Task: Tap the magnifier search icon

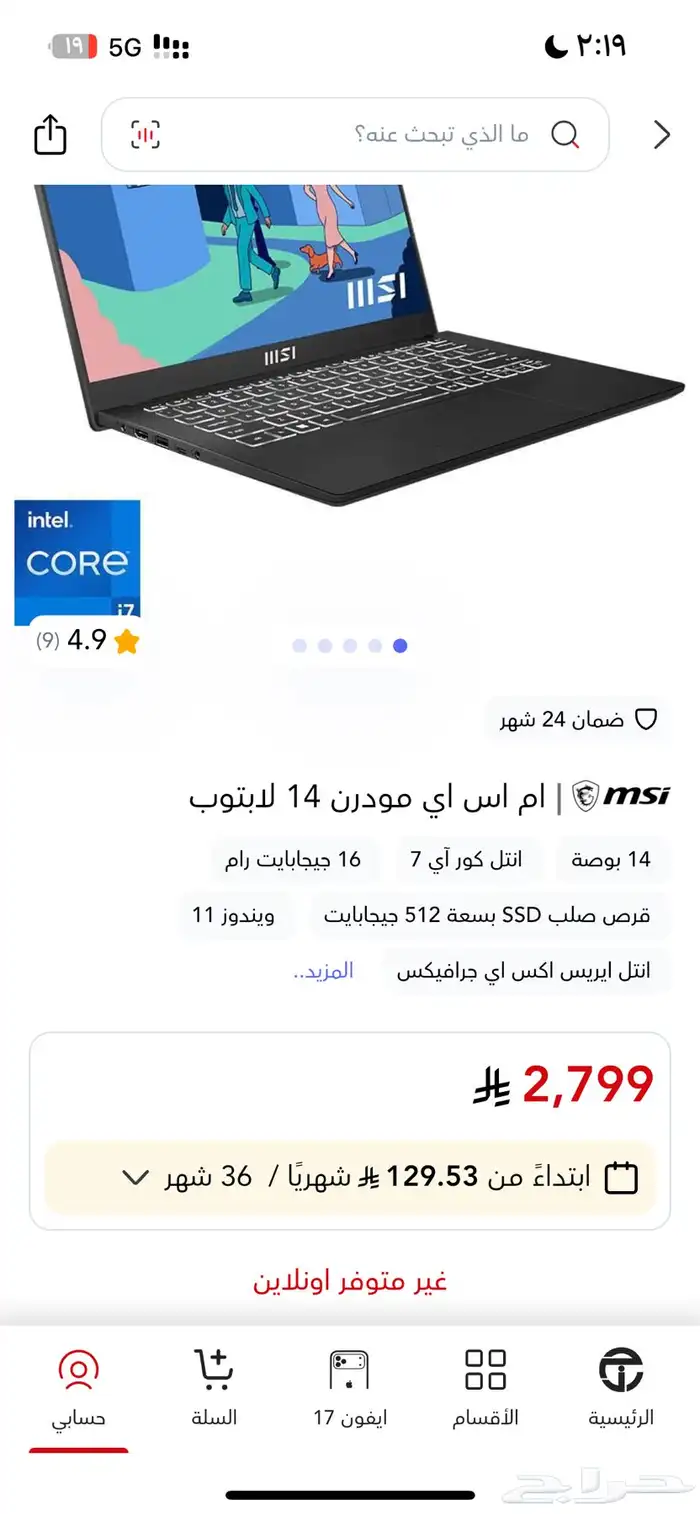Action: point(565,134)
